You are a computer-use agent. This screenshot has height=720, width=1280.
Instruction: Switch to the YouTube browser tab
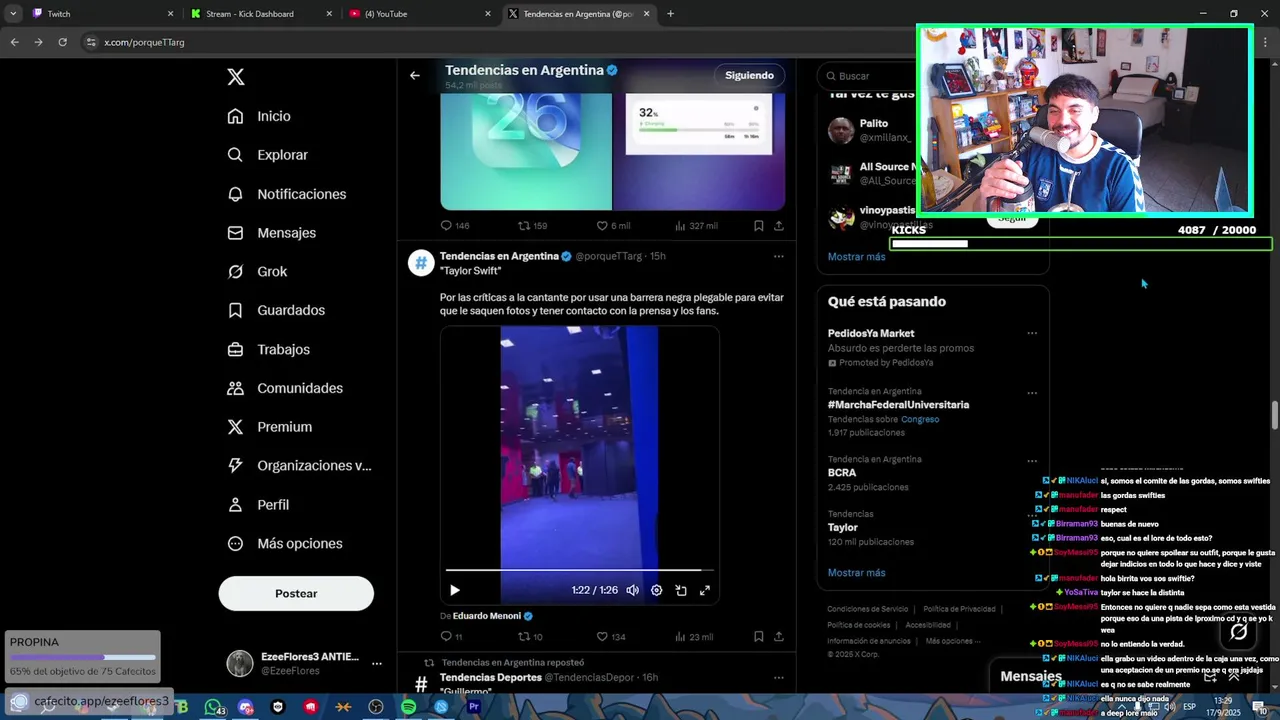420,14
